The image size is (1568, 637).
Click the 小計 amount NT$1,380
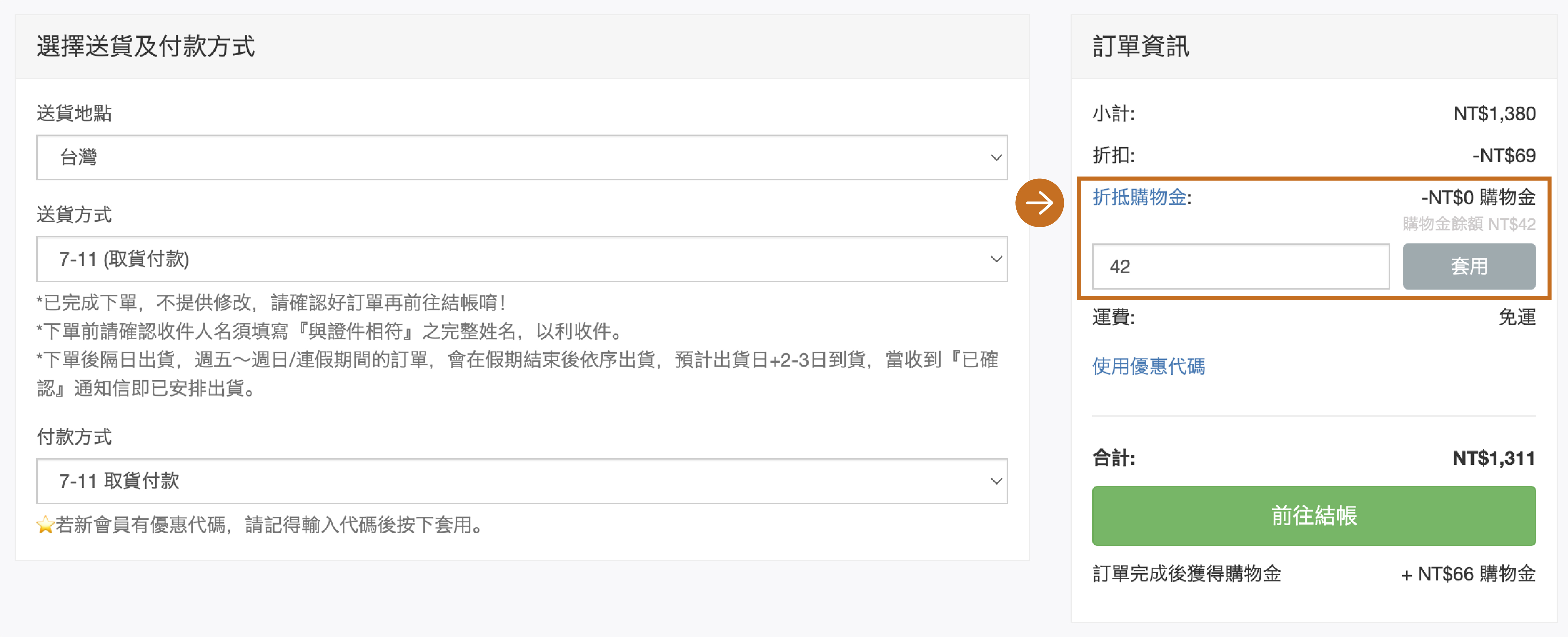1494,114
